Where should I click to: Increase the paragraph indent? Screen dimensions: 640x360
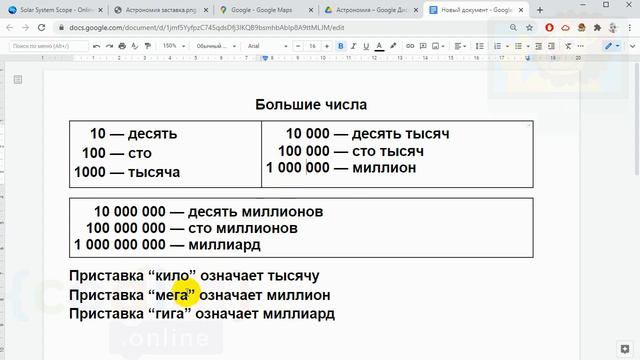pos(551,46)
